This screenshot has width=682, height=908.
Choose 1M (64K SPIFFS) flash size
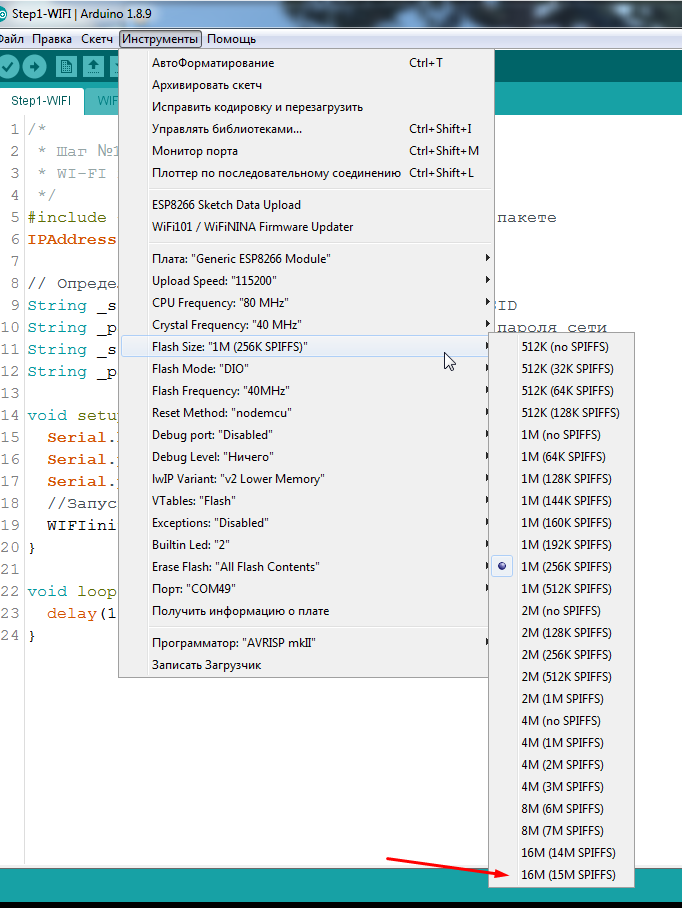562,457
